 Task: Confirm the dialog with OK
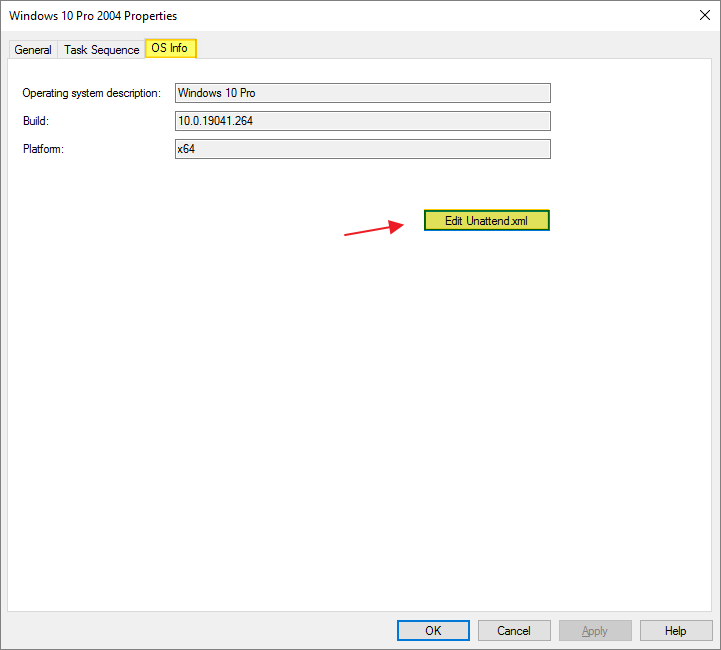tap(433, 631)
